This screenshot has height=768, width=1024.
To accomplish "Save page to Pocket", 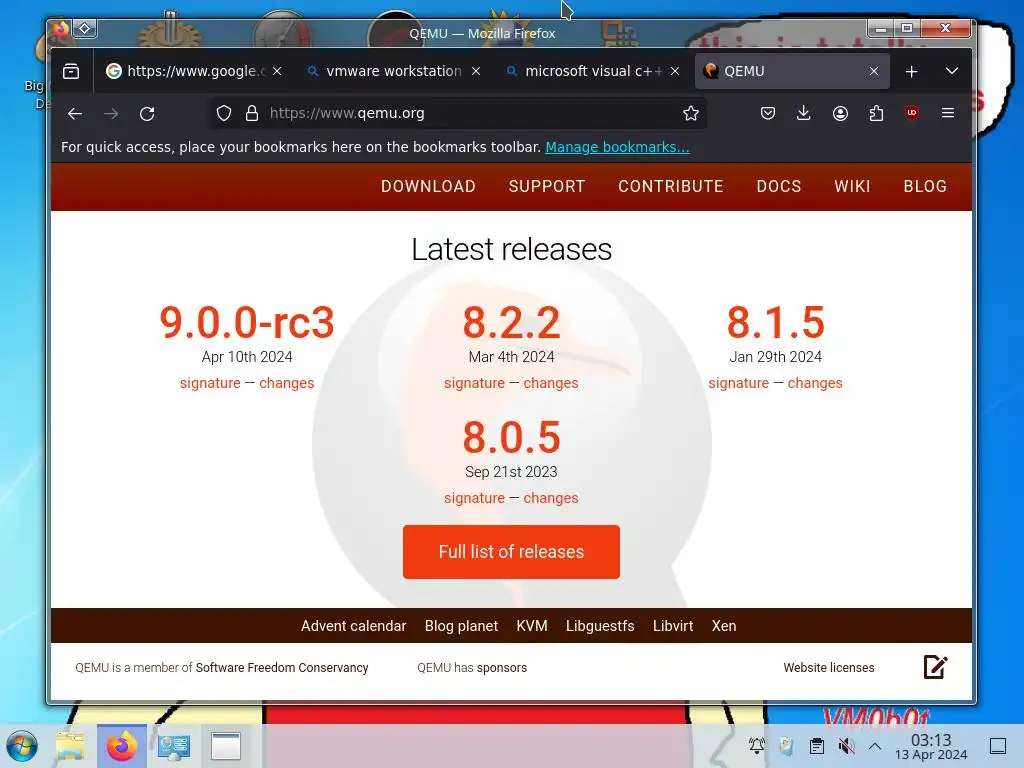I will 768,114.
